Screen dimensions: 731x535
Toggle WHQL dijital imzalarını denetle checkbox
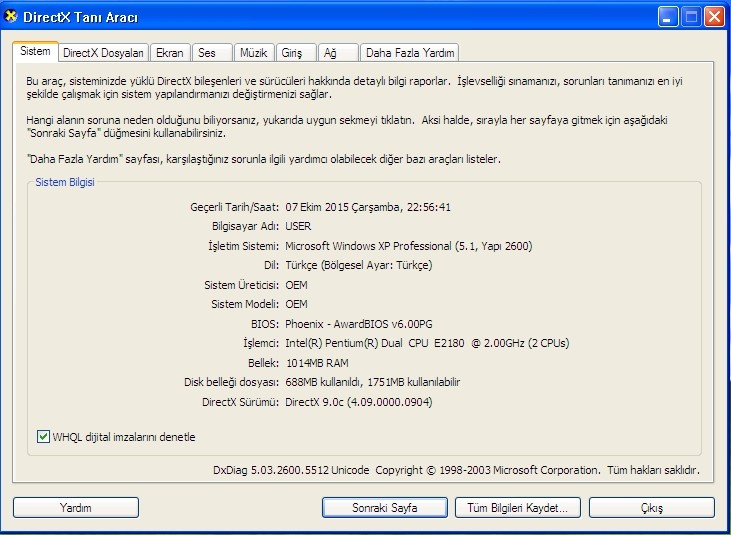43,437
